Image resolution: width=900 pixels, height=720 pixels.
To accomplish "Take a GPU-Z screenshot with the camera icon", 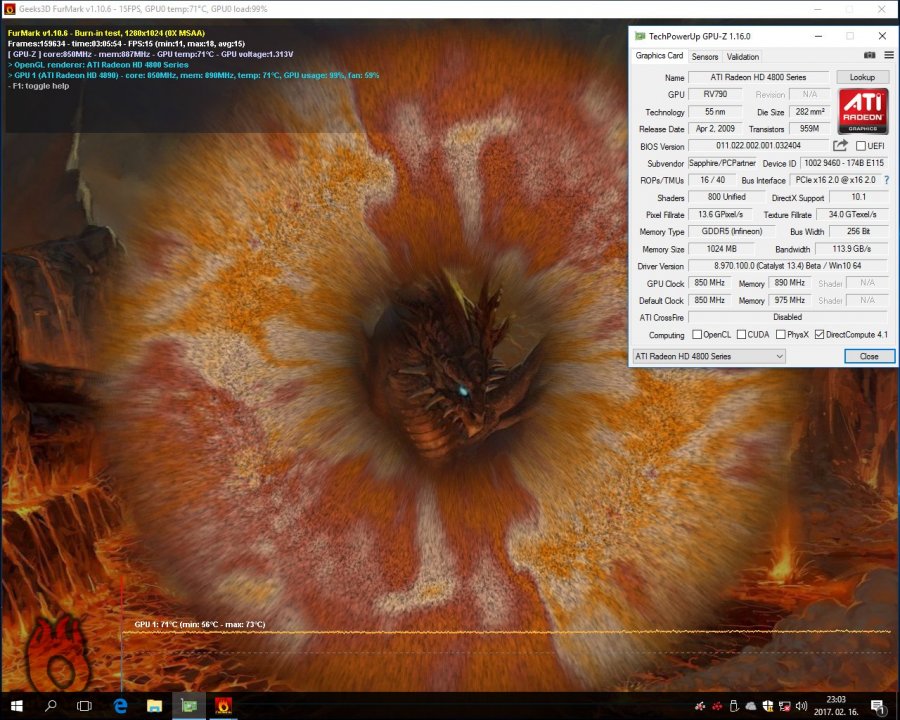I will coord(870,55).
